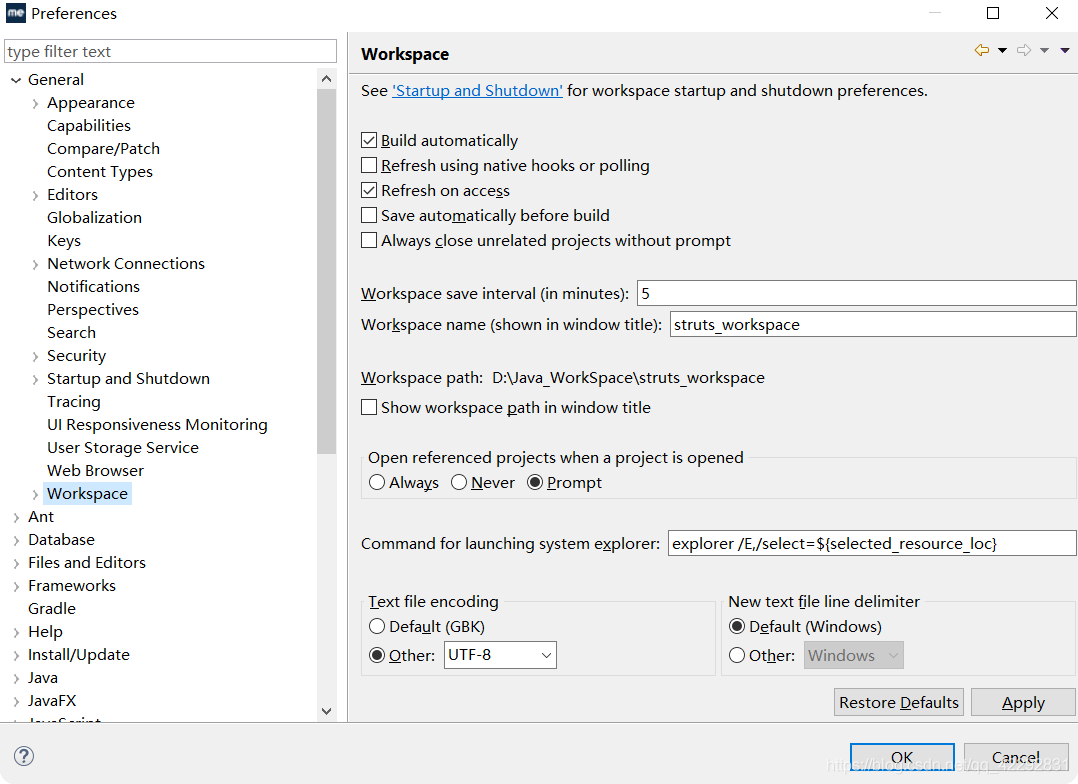Image resolution: width=1078 pixels, height=784 pixels.
Task: Choose Default (GBK) text encoding
Action: (x=377, y=626)
